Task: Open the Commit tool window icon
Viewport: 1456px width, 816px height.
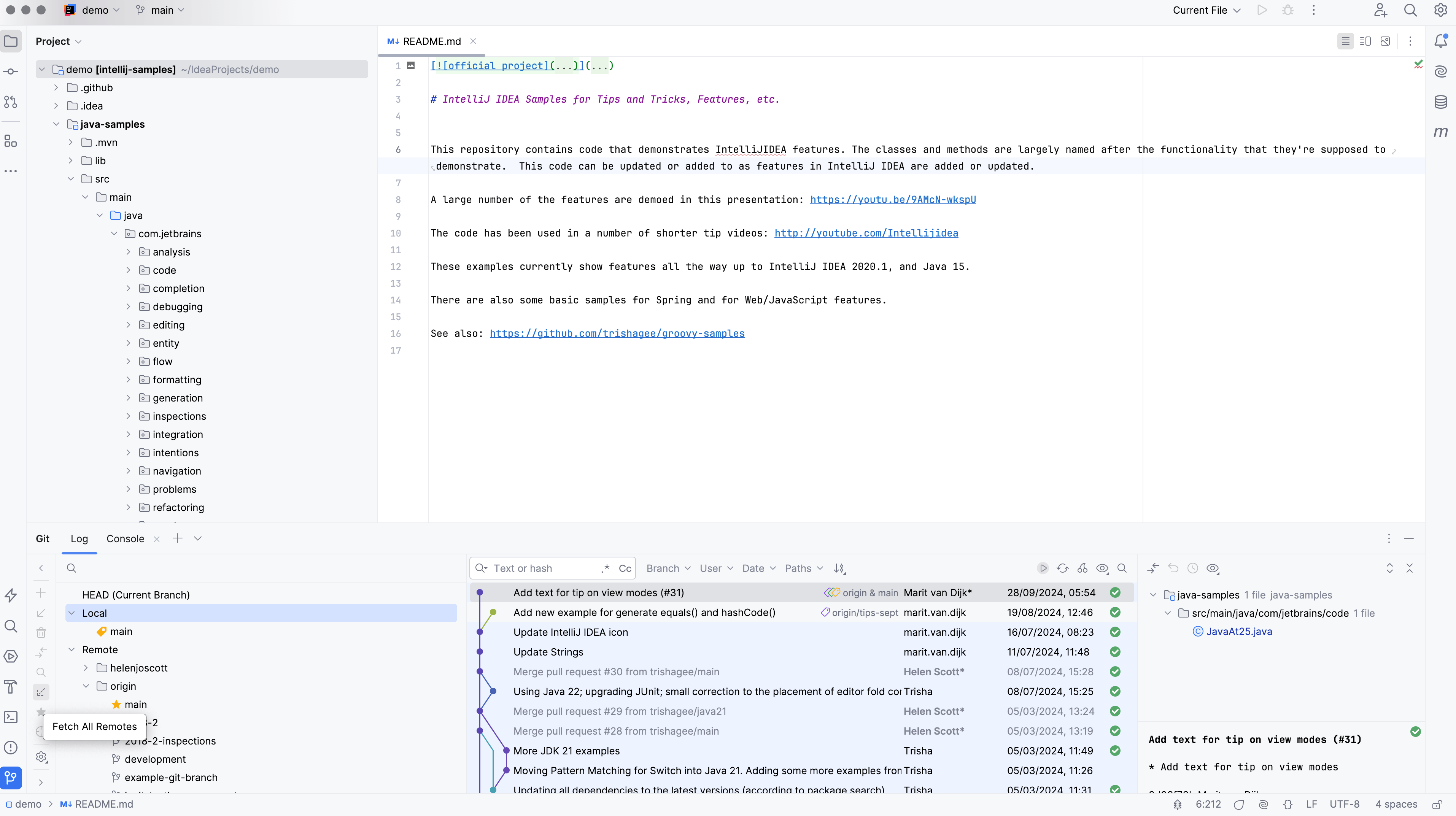Action: click(x=11, y=72)
